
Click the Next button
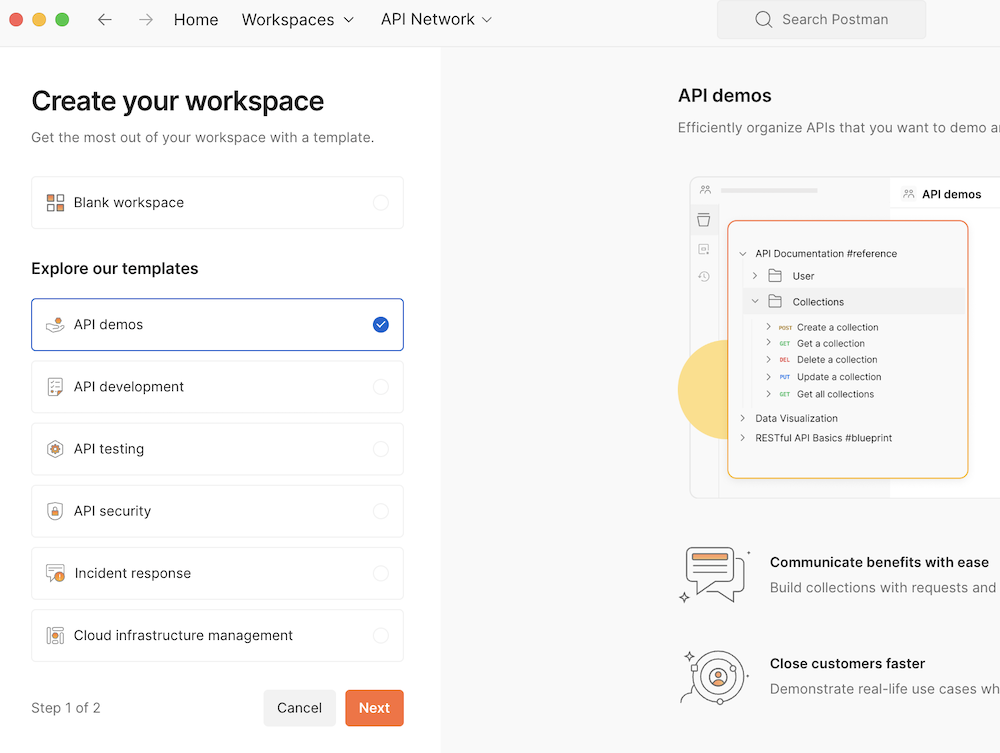[374, 707]
